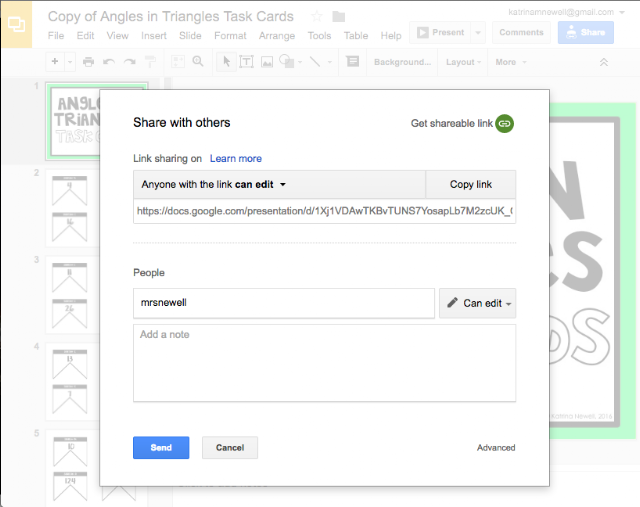
Task: Open the Slide menu
Action: 190,36
